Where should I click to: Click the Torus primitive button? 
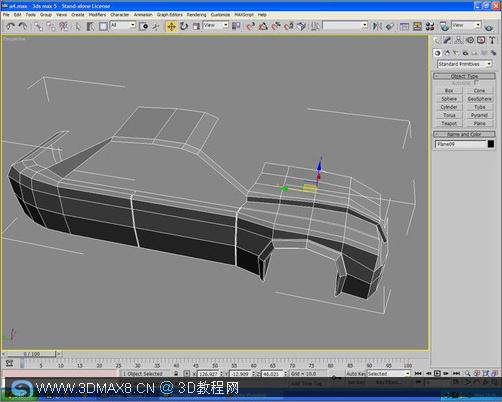(449, 115)
